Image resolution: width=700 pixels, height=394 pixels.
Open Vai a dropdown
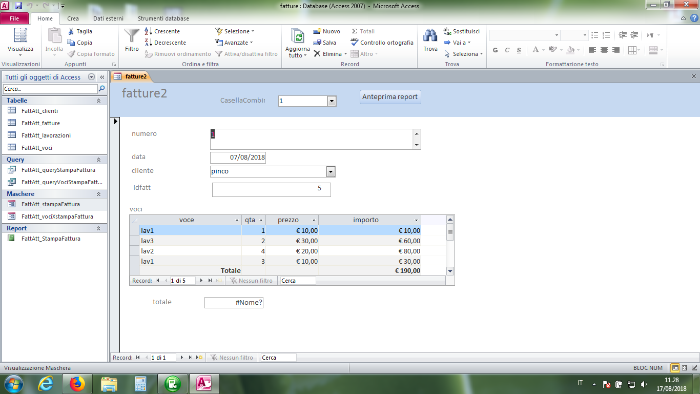457,42
